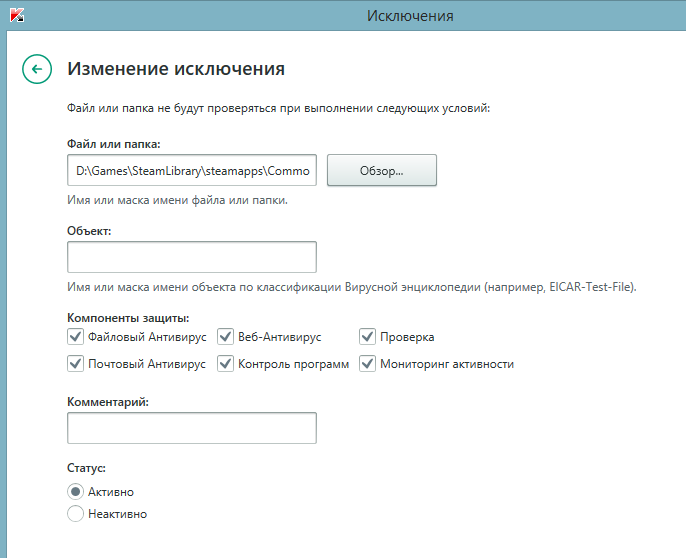Click the back arrow icon
Viewport: 686px width, 558px height.
click(x=37, y=69)
